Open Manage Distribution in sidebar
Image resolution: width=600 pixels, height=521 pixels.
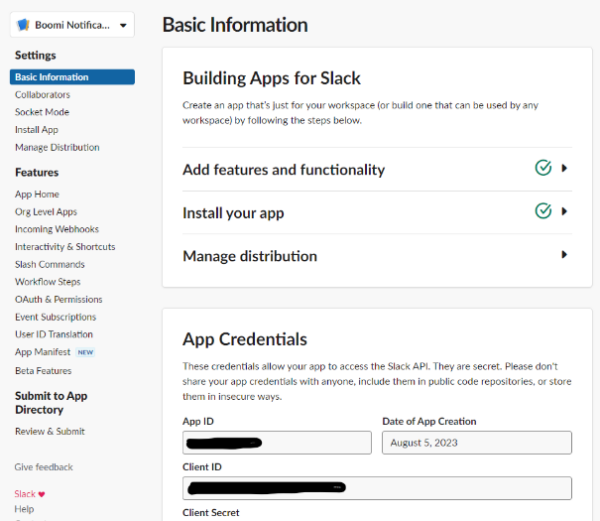point(57,147)
